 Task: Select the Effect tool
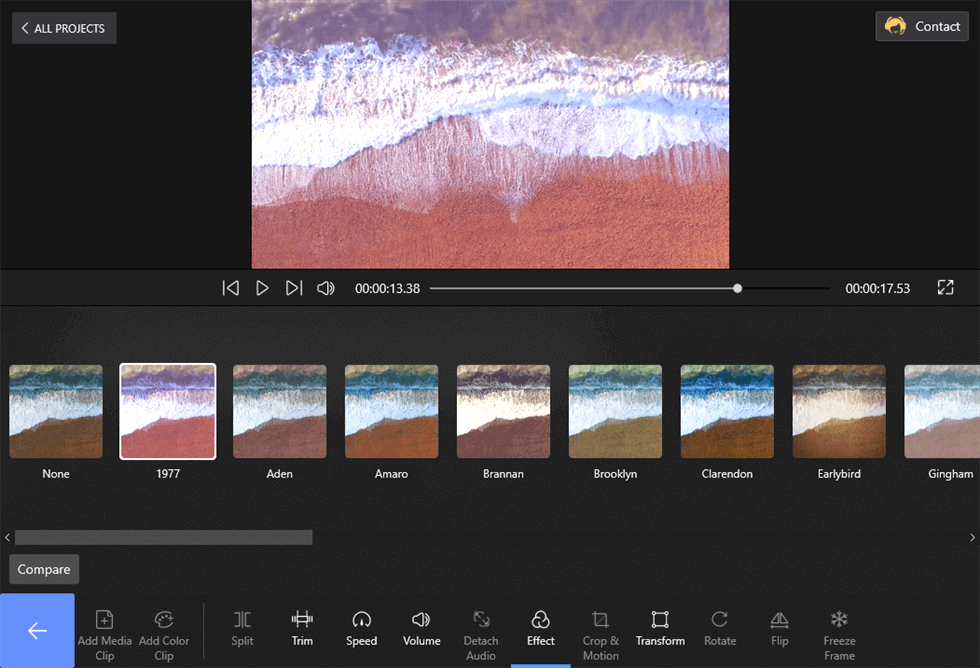[x=541, y=629]
